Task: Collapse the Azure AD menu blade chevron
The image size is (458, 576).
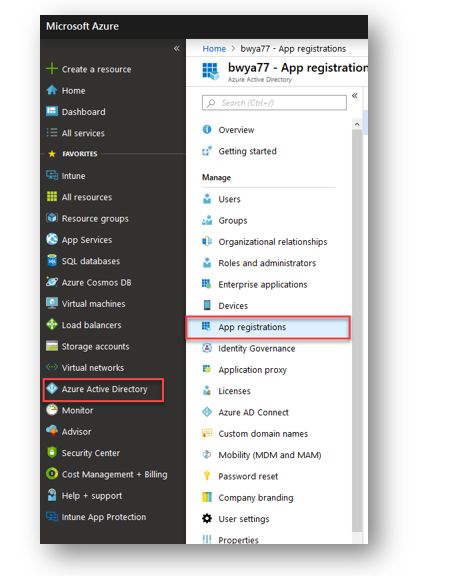Action: (x=354, y=96)
